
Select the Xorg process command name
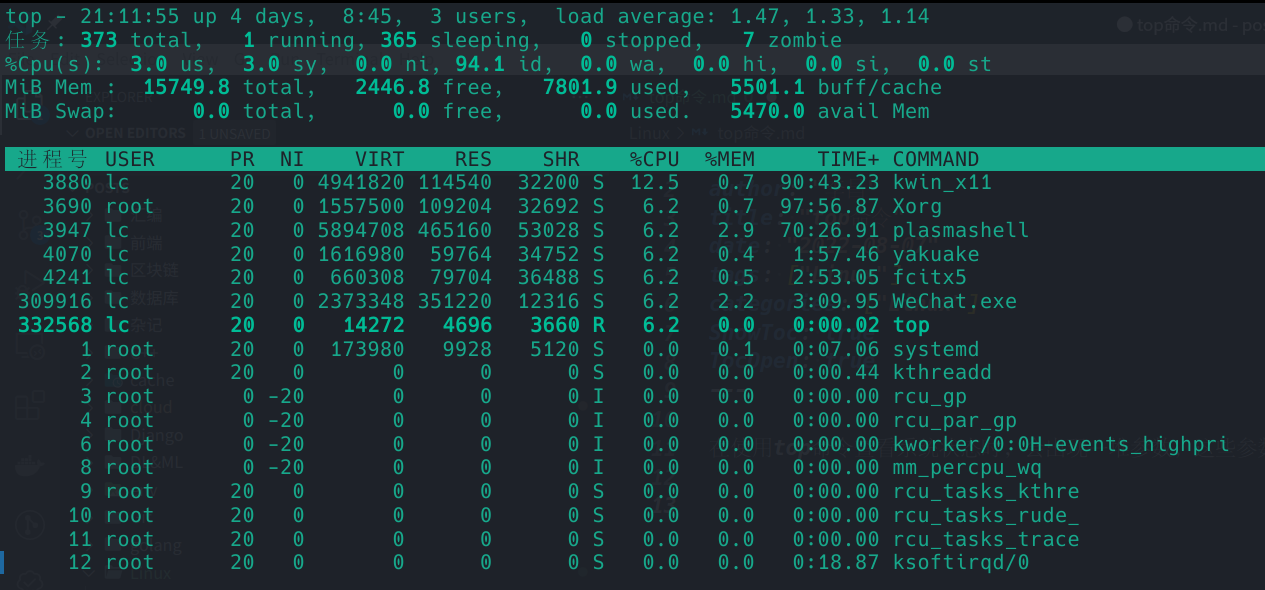[917, 207]
